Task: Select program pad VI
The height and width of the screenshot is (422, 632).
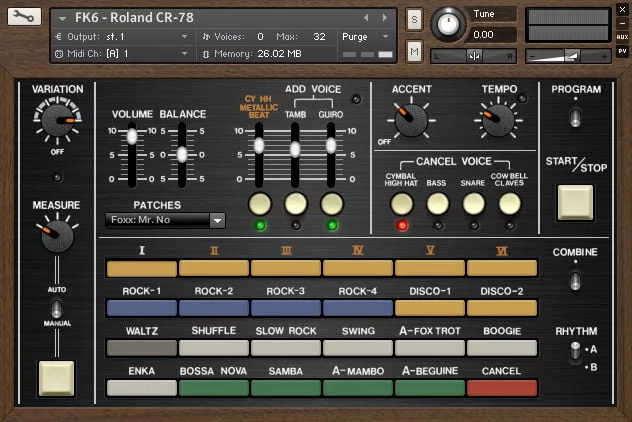Action: point(502,268)
